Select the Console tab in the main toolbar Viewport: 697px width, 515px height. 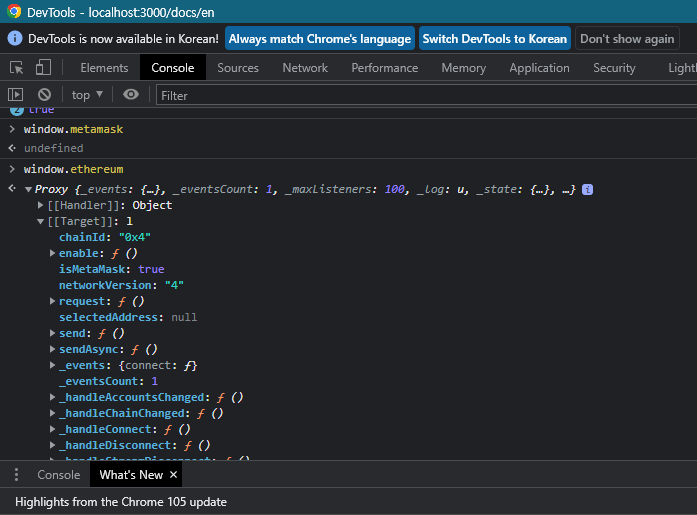(x=172, y=68)
